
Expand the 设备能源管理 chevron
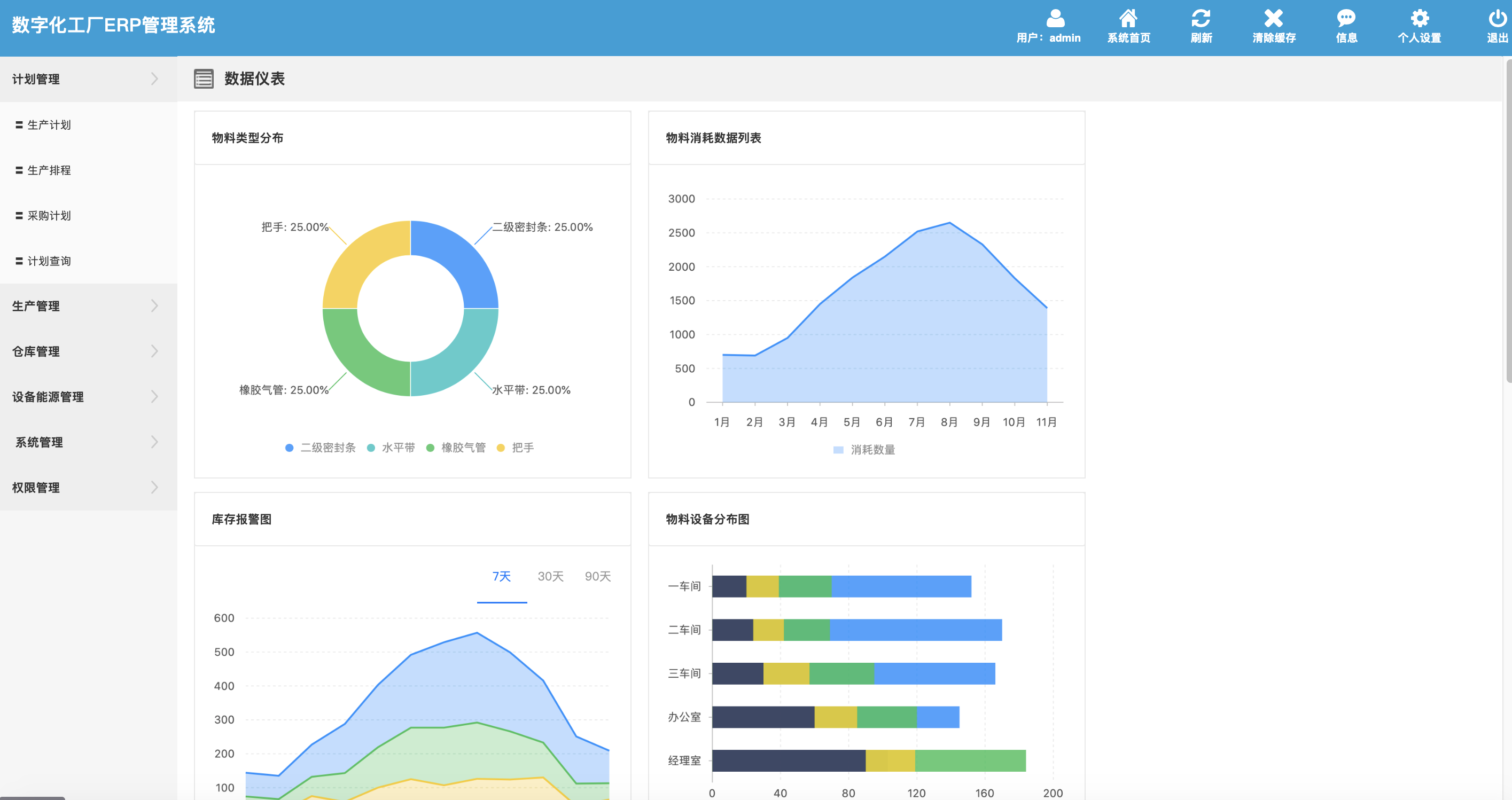pos(154,396)
